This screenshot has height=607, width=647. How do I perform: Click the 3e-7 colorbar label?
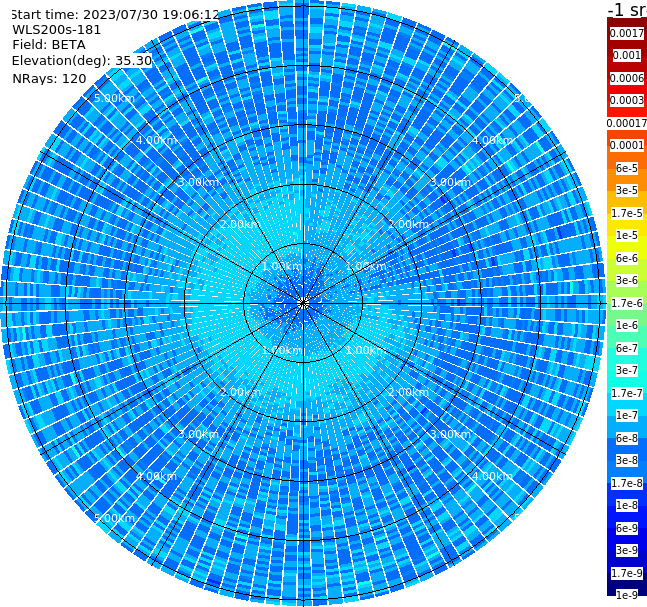point(627,370)
